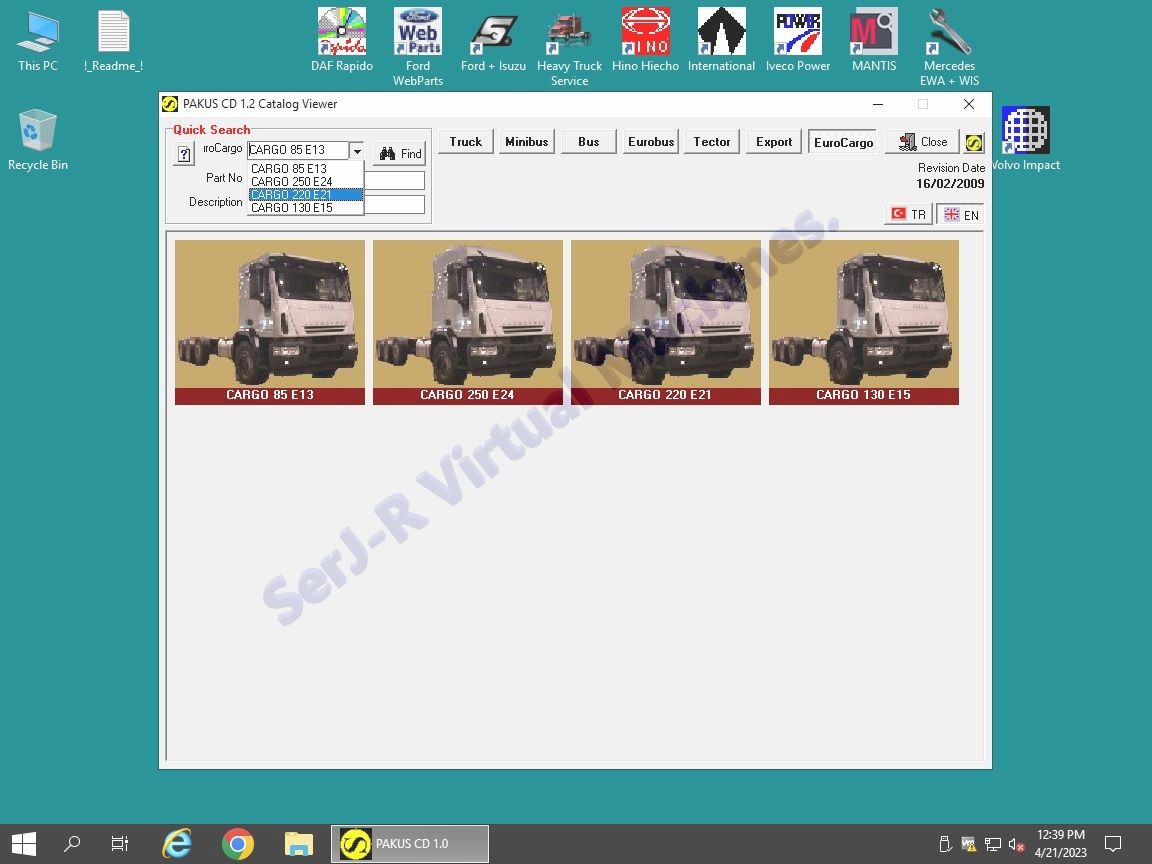Open the network tray icon

[x=993, y=844]
